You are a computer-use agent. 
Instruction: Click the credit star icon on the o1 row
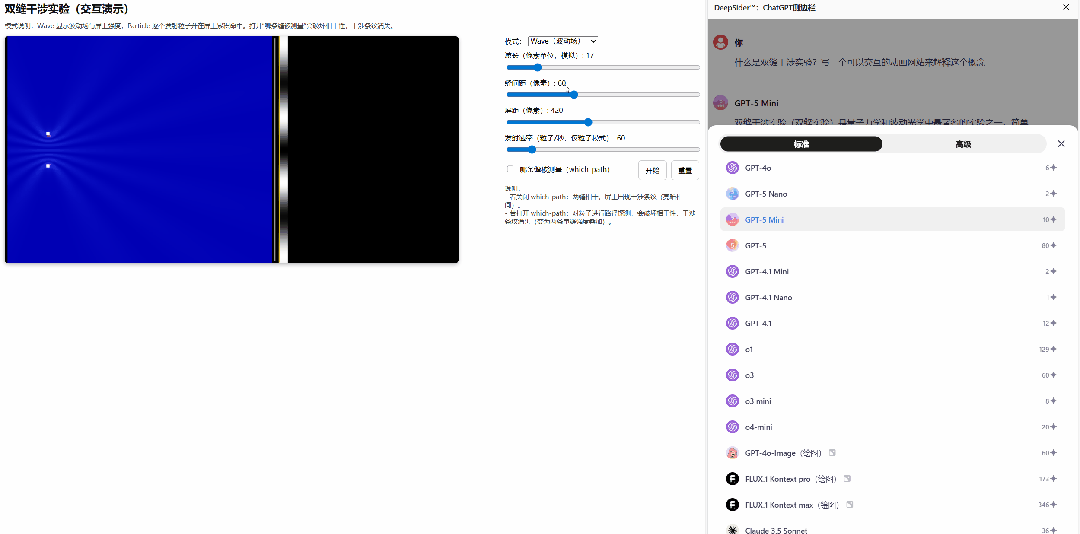(1054, 349)
